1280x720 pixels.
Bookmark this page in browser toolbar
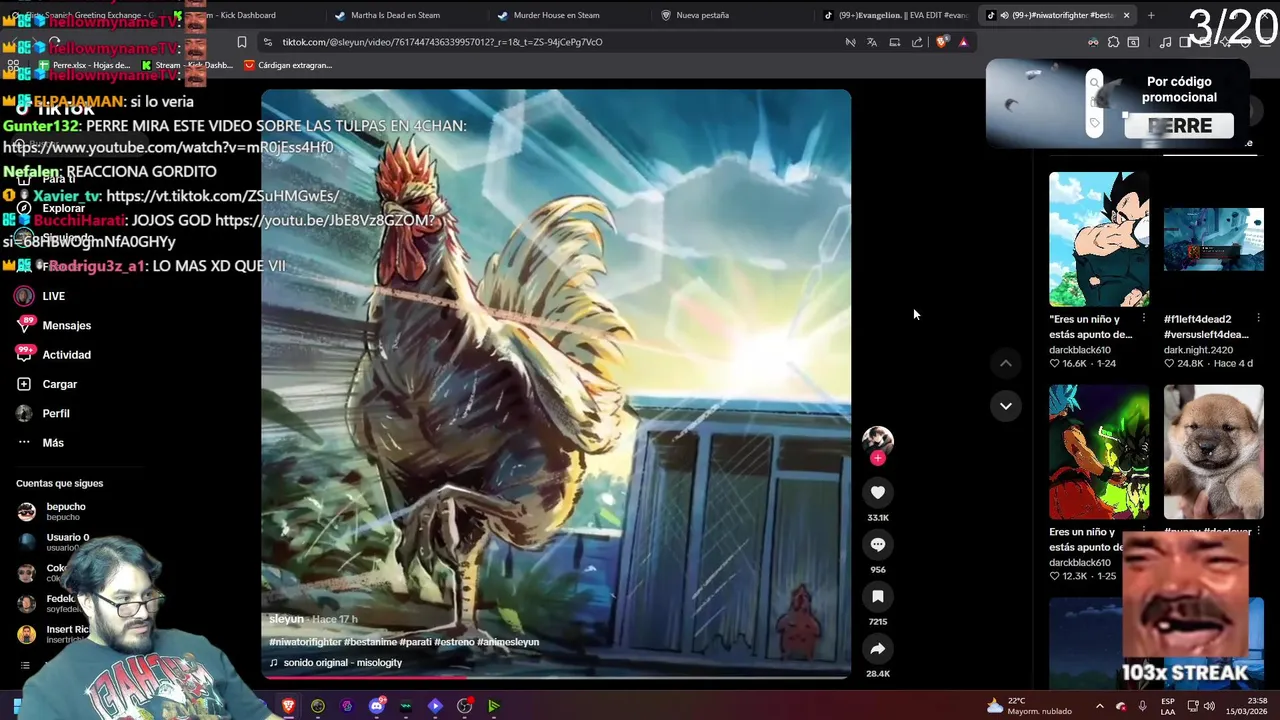click(241, 42)
